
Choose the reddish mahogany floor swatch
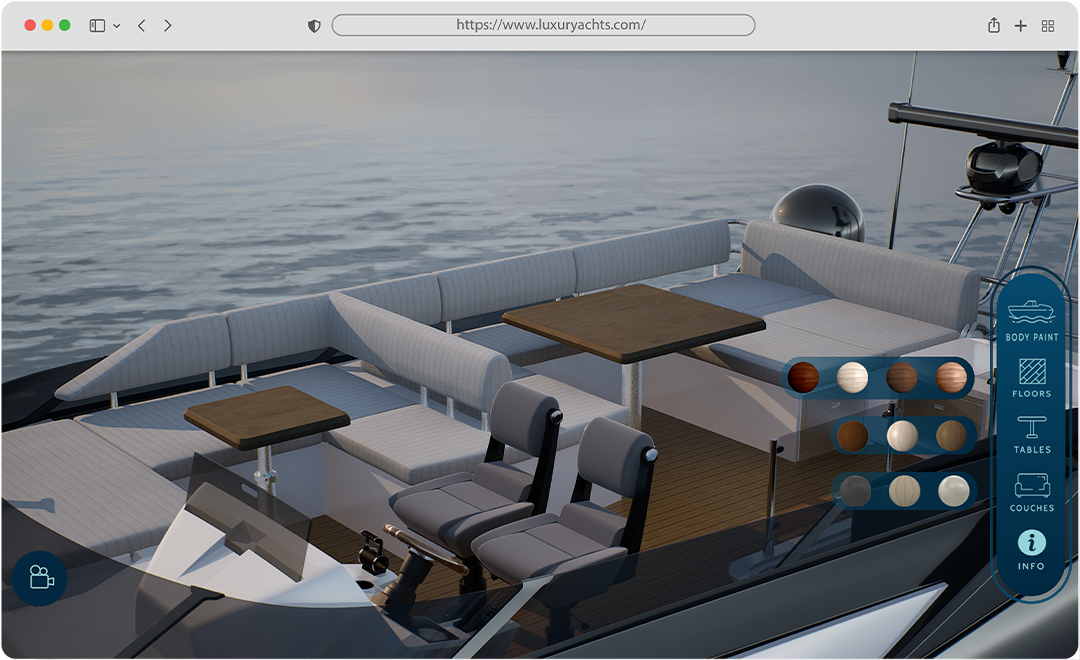tap(803, 378)
